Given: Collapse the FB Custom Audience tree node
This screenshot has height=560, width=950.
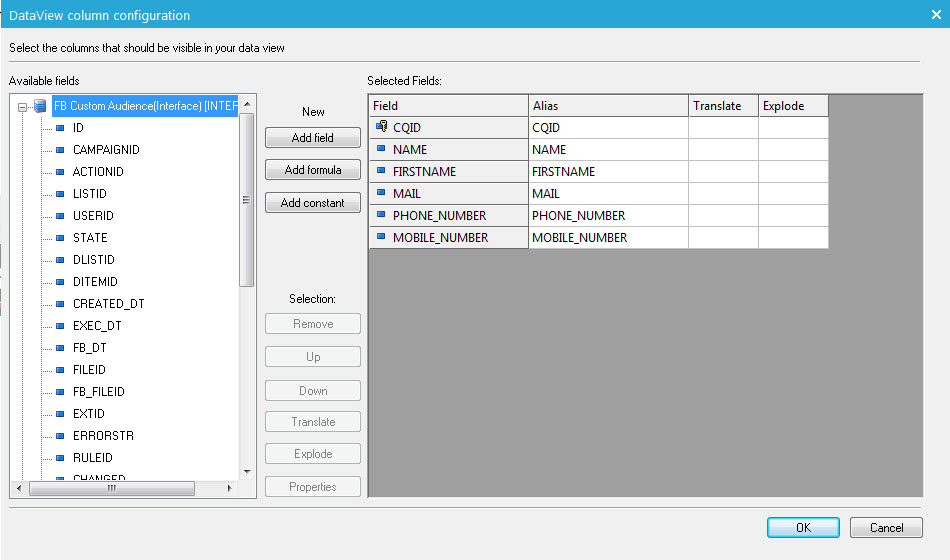Looking at the screenshot, I should tap(22, 106).
